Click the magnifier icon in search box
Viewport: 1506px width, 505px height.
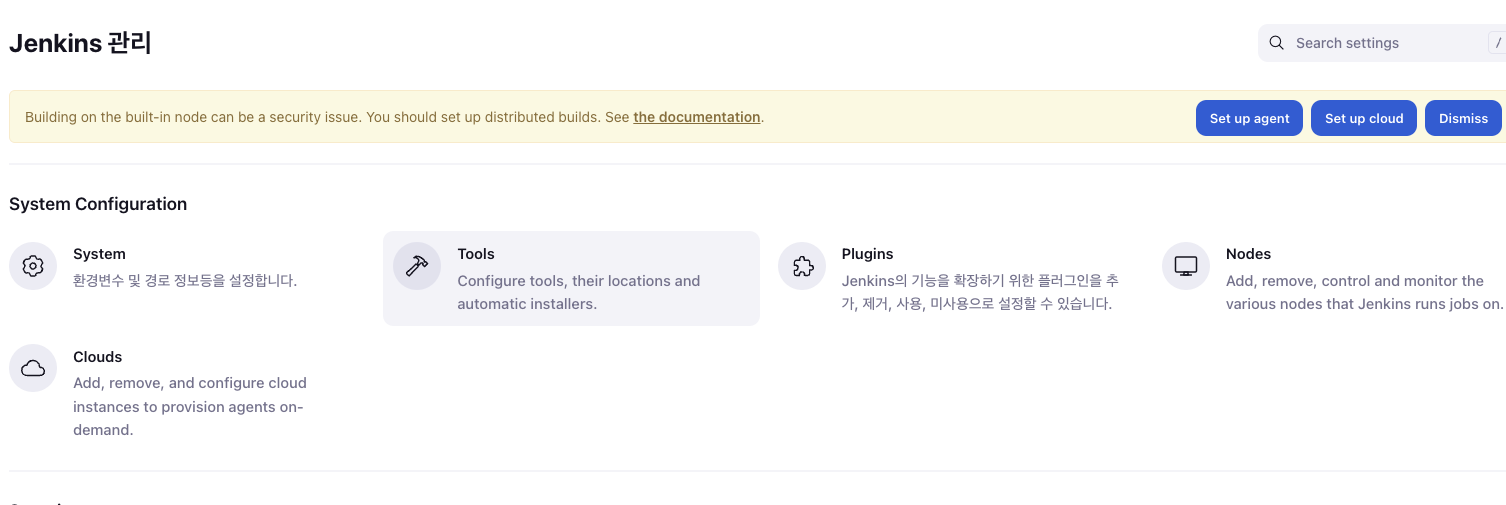point(1276,43)
